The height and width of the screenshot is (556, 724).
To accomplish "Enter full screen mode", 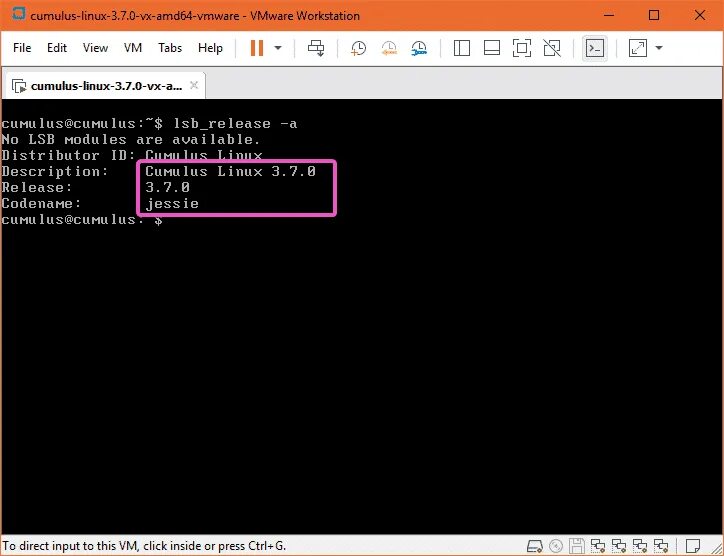I will pos(522,48).
